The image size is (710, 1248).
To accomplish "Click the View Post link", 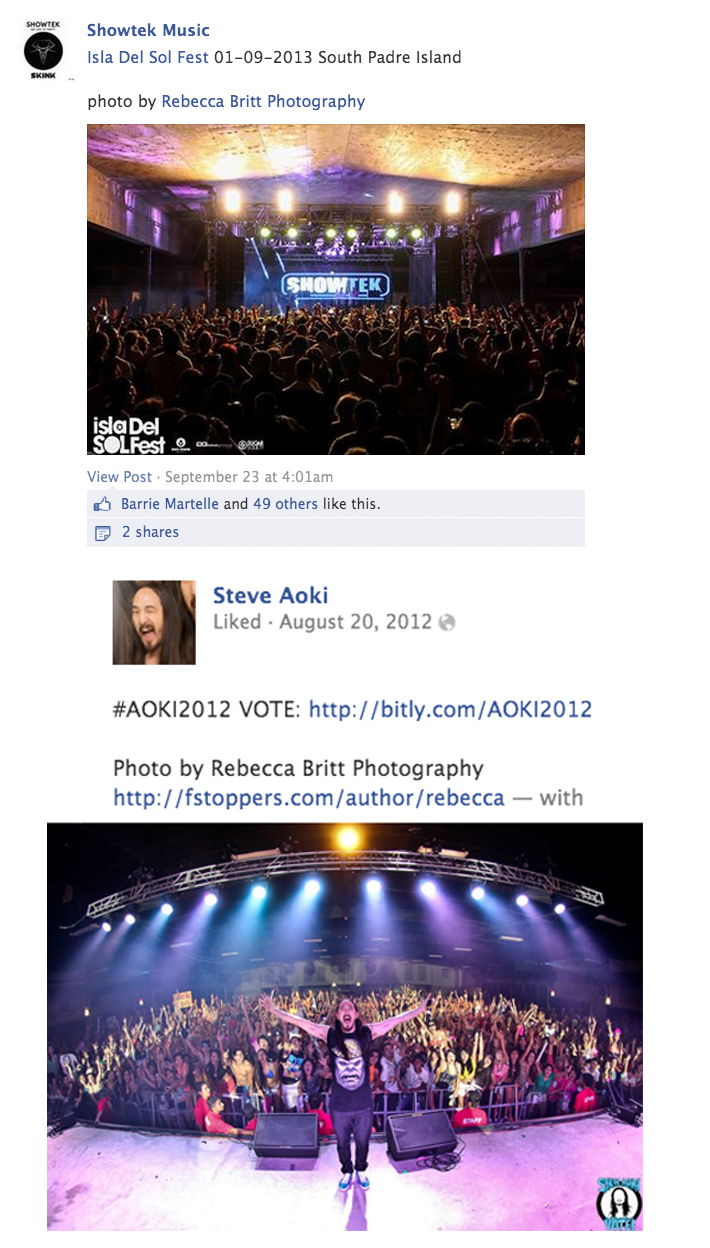I will click(120, 477).
